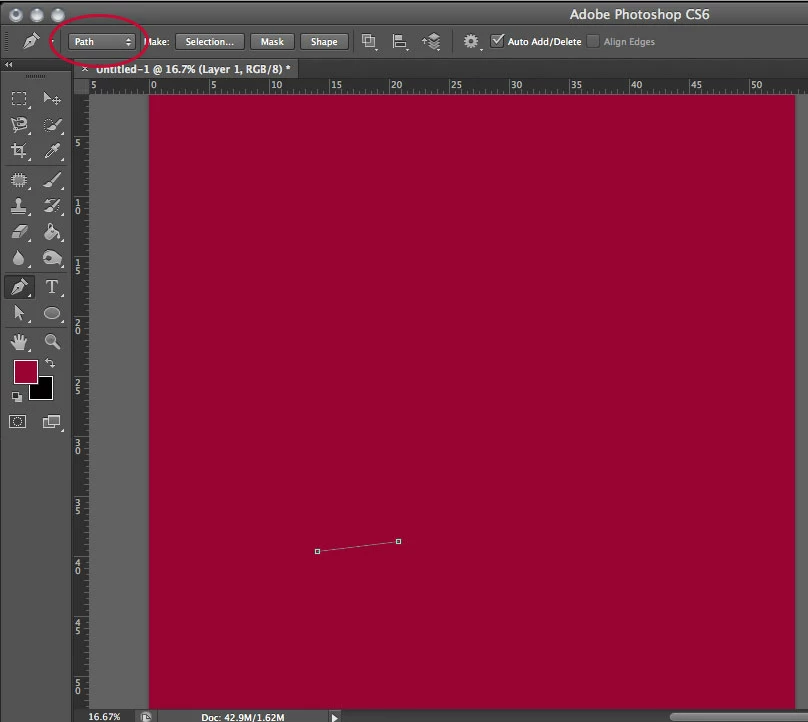808x722 pixels.
Task: Select the Type tool
Action: [52, 287]
